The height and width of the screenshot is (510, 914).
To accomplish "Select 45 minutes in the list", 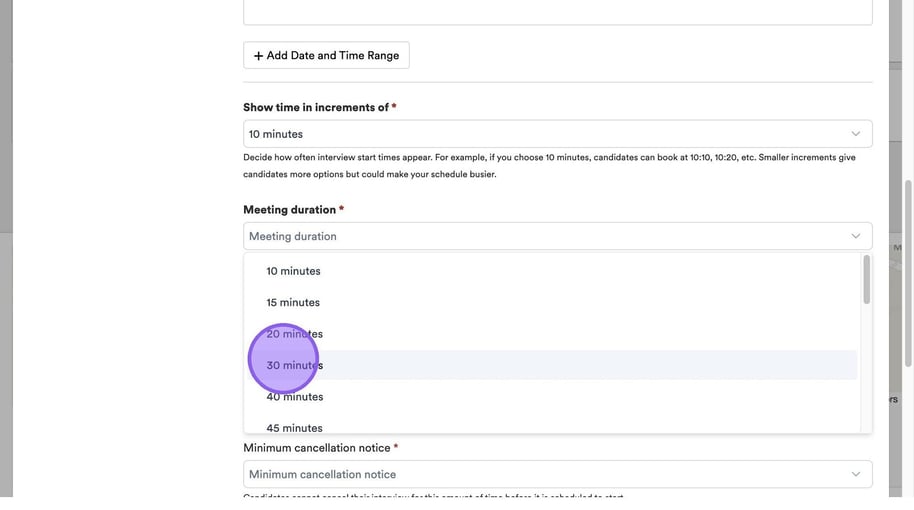I will [295, 427].
